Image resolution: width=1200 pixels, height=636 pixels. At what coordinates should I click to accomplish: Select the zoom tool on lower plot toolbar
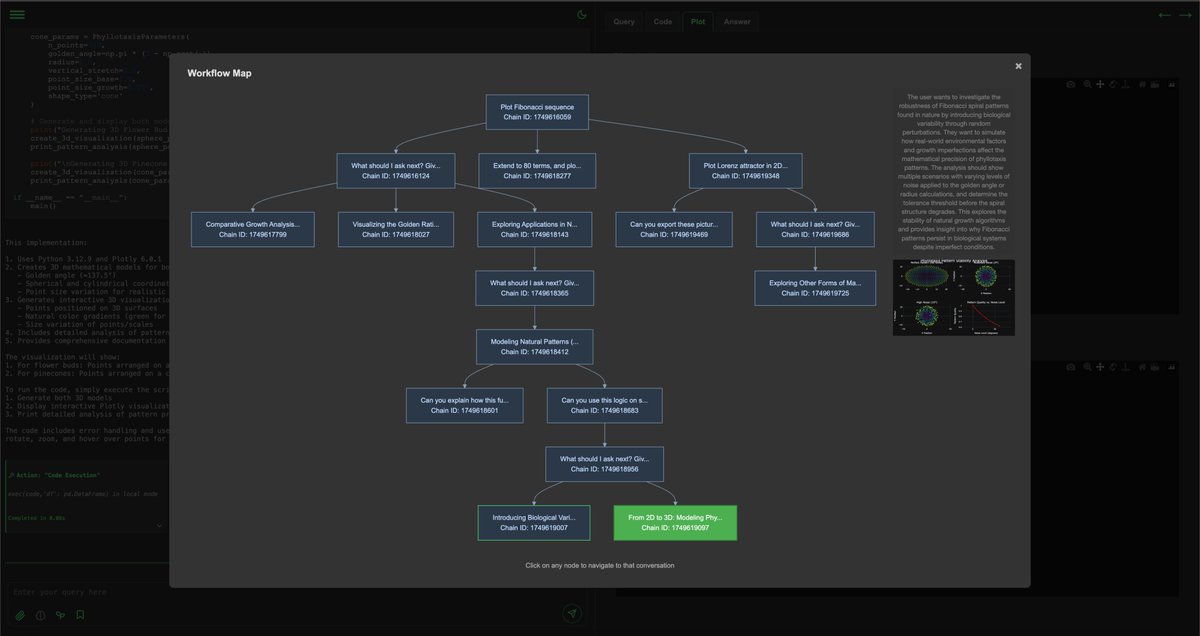(x=1088, y=367)
